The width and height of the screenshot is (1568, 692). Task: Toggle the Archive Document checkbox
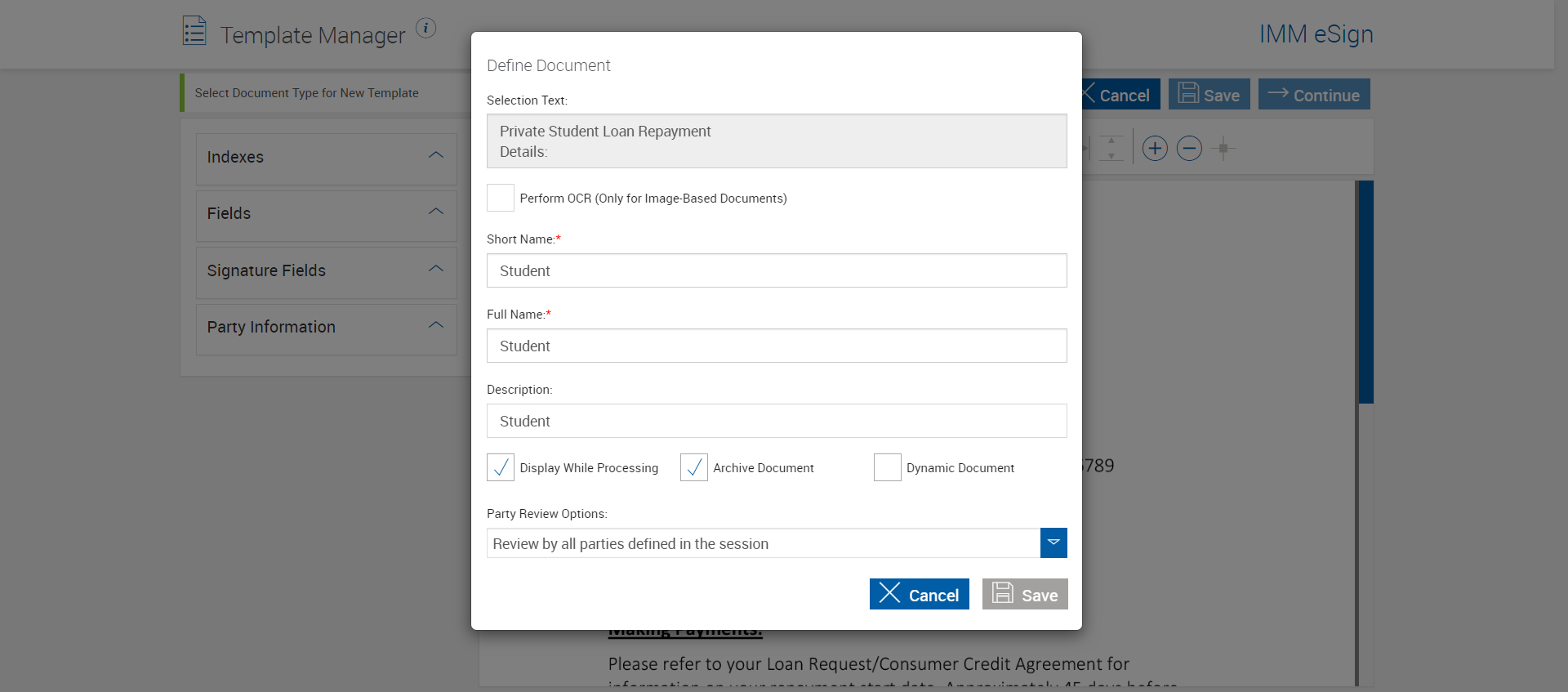pos(694,467)
